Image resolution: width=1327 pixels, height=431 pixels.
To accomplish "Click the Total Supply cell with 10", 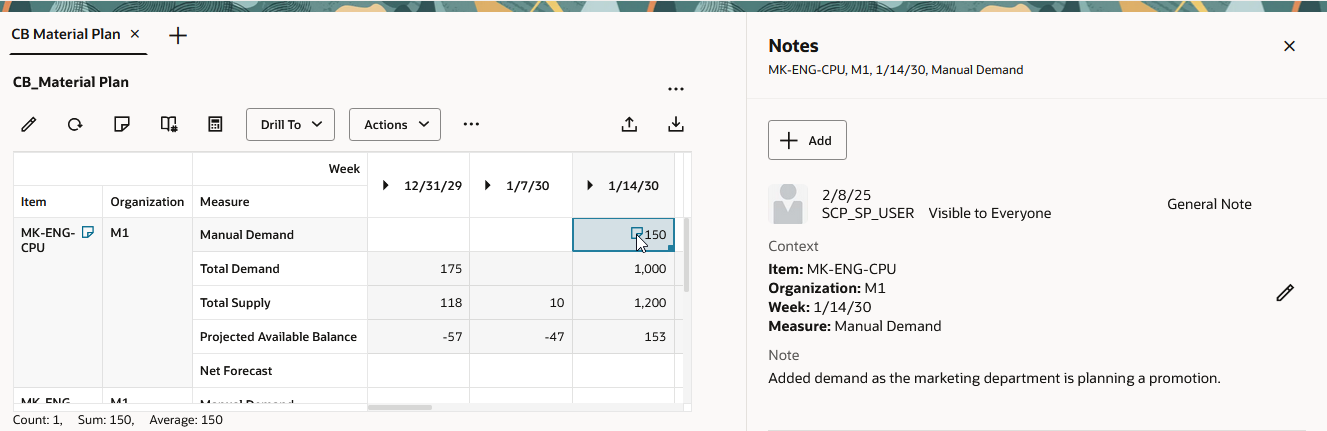I will 521,303.
